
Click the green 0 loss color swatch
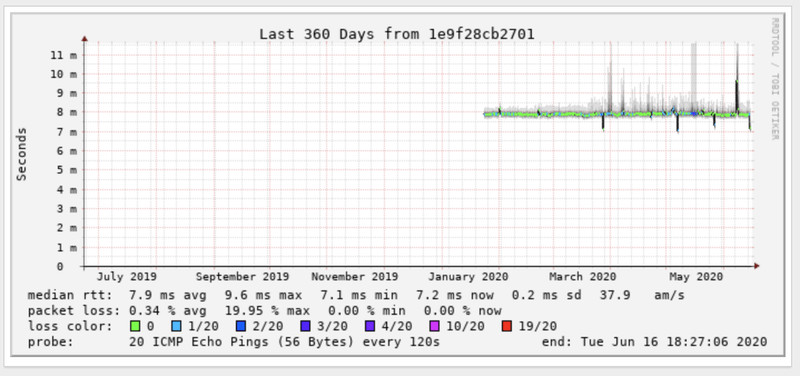135,327
